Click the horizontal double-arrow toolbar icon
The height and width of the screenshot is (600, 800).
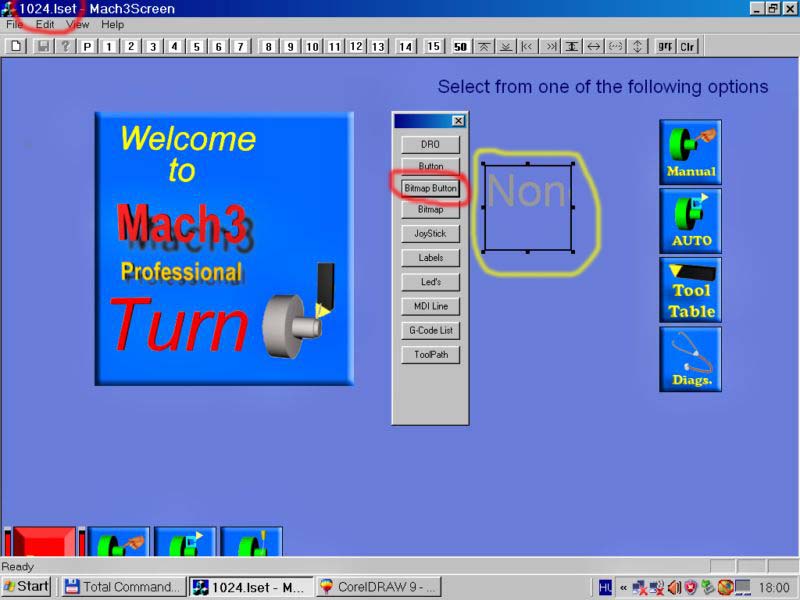593,46
